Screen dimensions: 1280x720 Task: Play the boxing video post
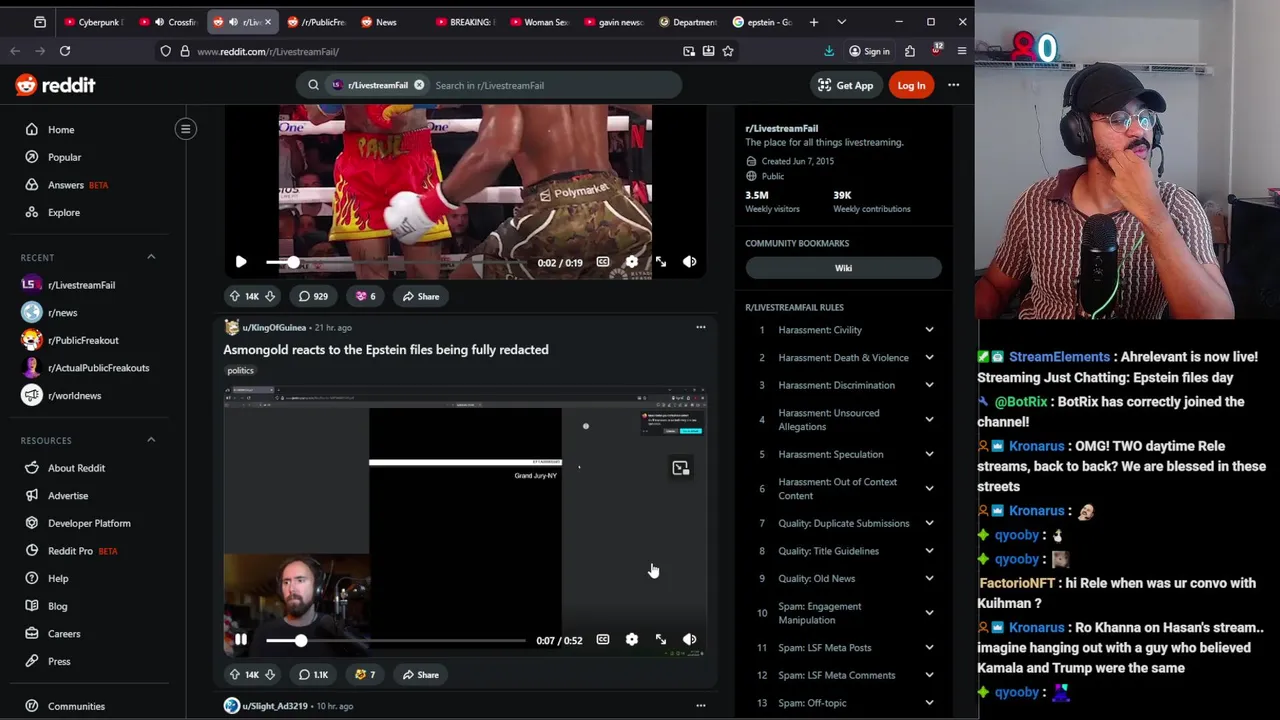(x=241, y=262)
